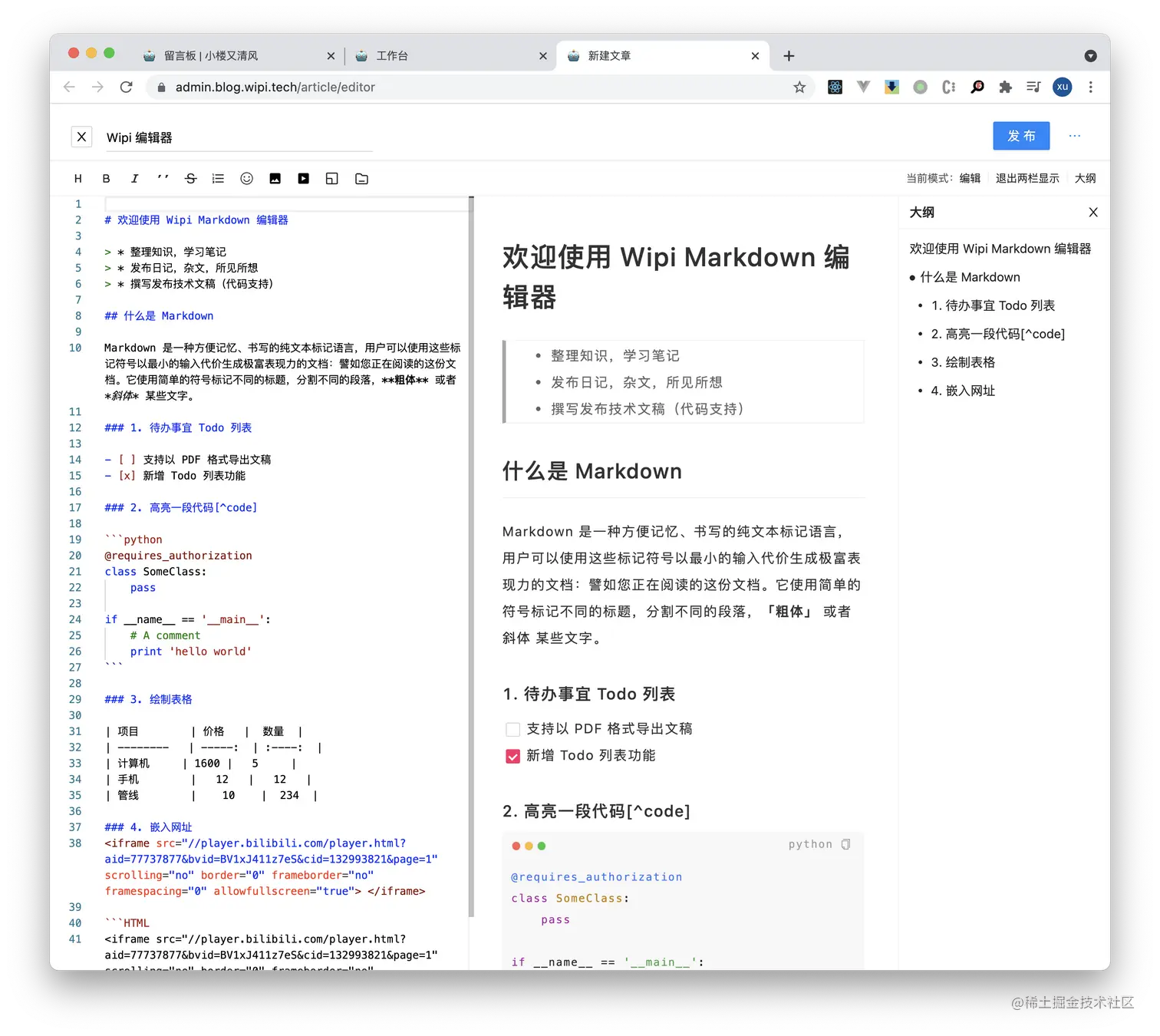Toggle the 大纲 outline button in toolbar
Screen dimensions: 1160x1036
pos(1085,178)
